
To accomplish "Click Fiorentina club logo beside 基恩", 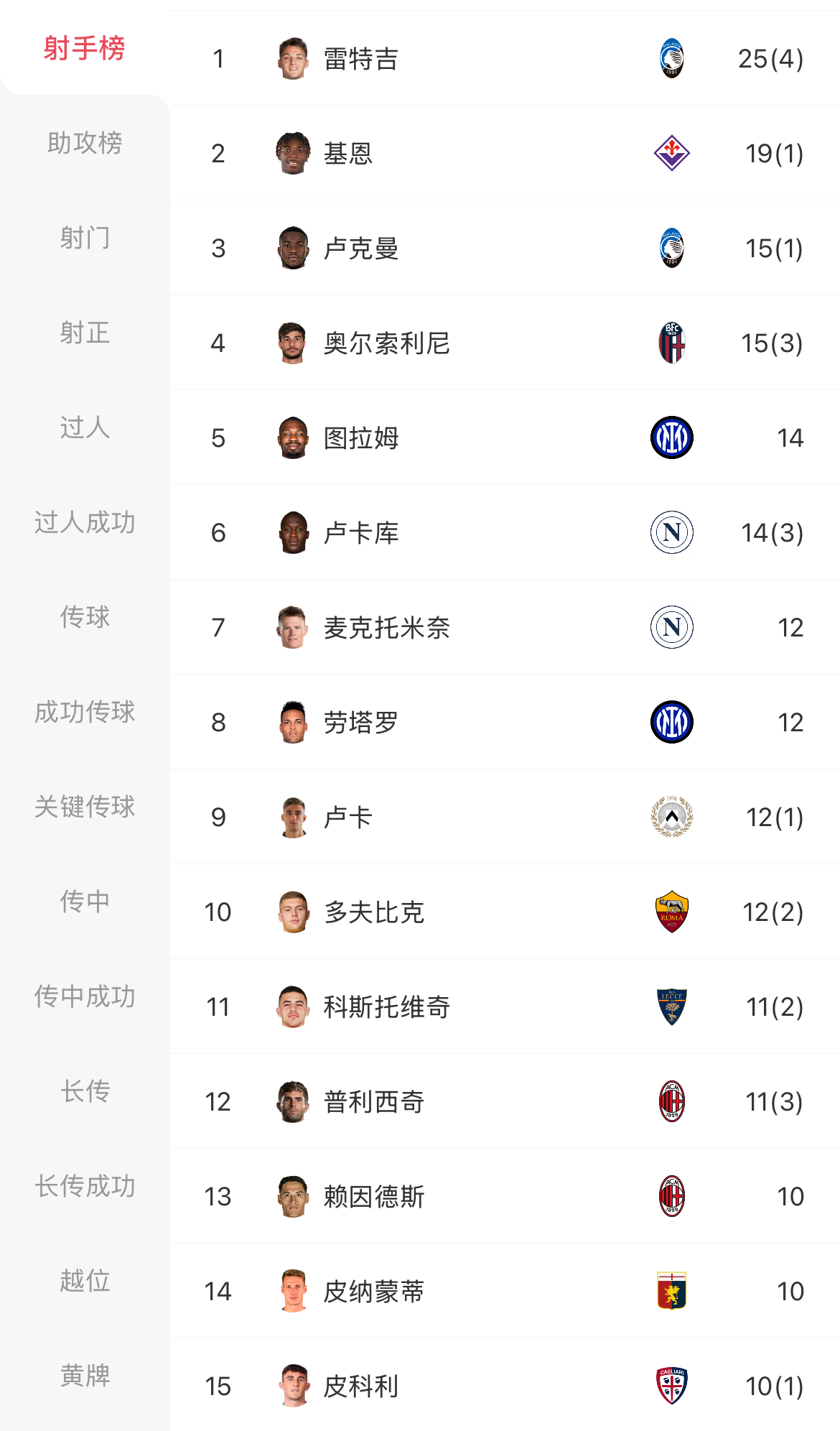I will point(671,153).
